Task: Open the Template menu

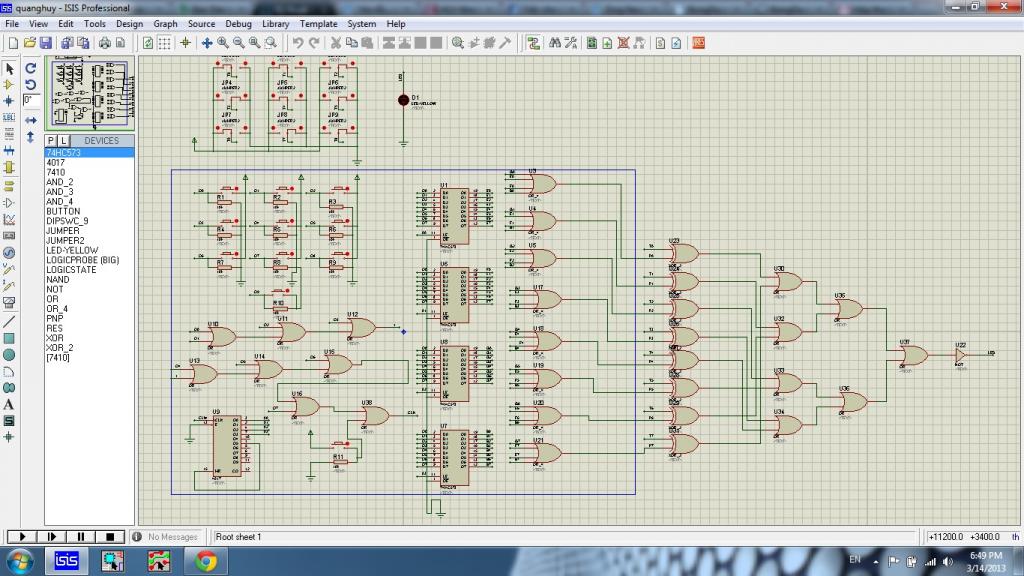Action: click(x=318, y=23)
